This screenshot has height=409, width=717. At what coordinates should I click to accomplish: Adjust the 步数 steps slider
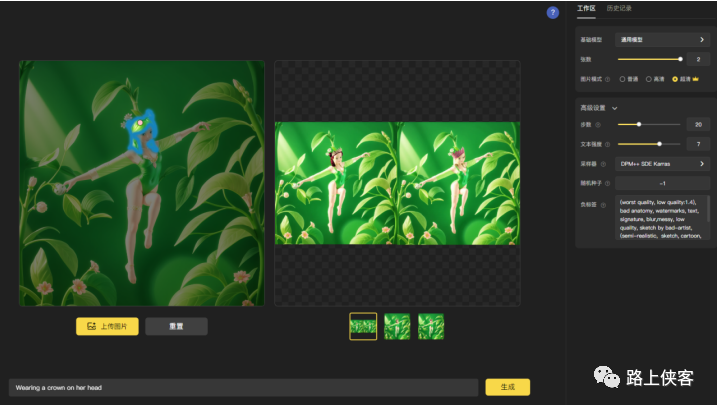coord(649,124)
